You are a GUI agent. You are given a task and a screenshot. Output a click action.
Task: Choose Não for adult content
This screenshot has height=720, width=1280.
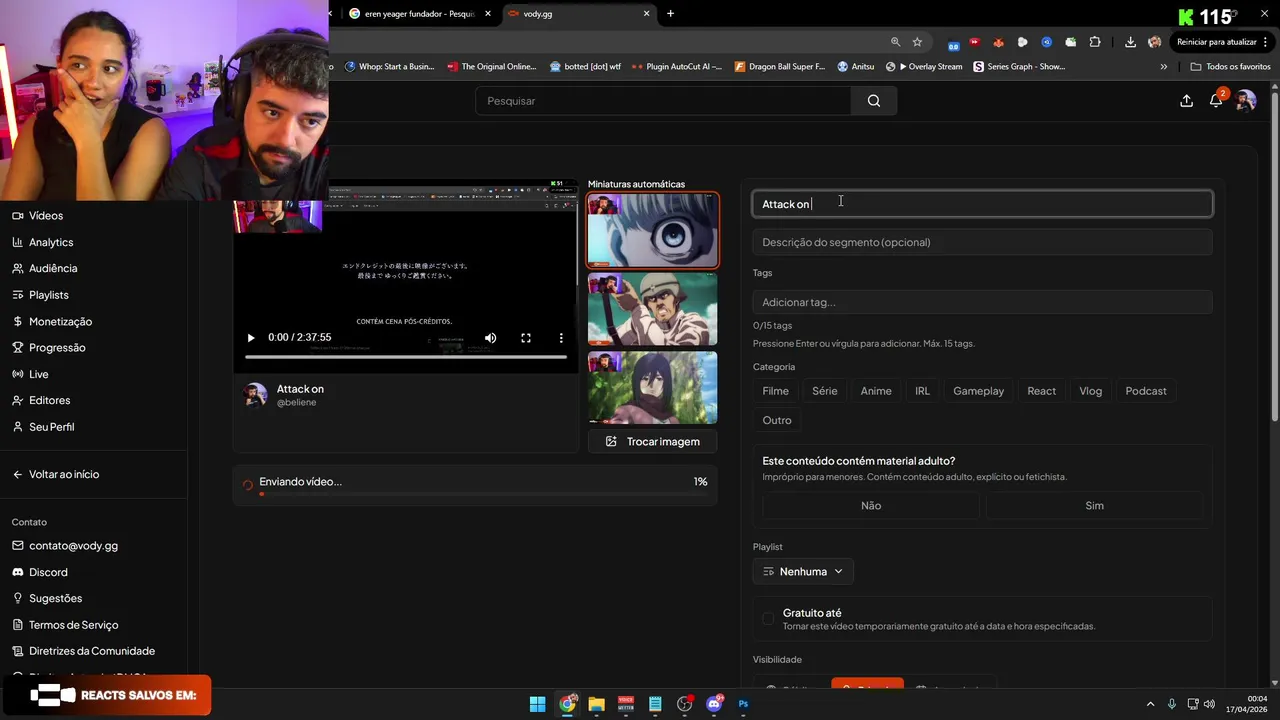pos(871,506)
